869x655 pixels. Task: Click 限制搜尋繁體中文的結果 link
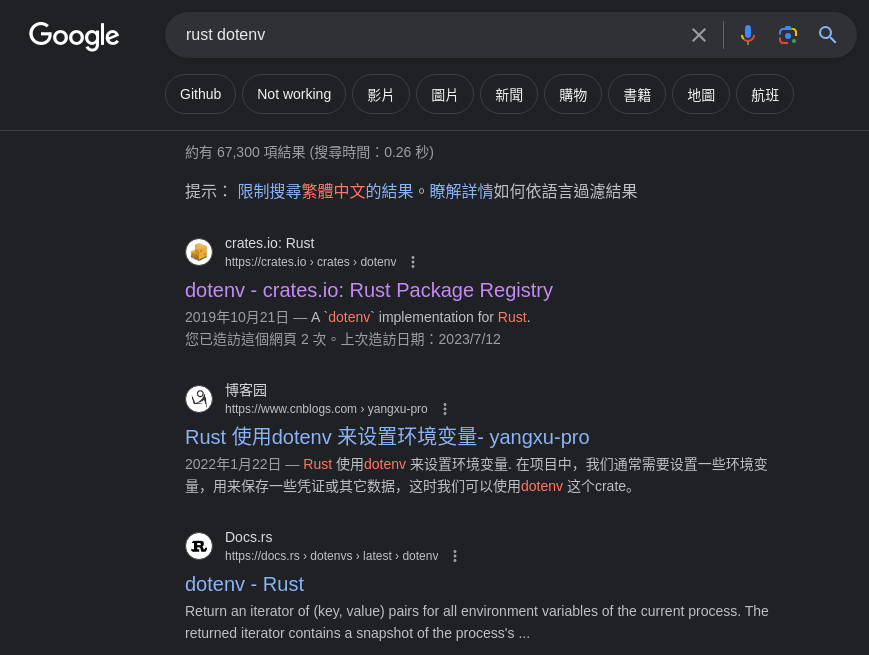pos(325,191)
